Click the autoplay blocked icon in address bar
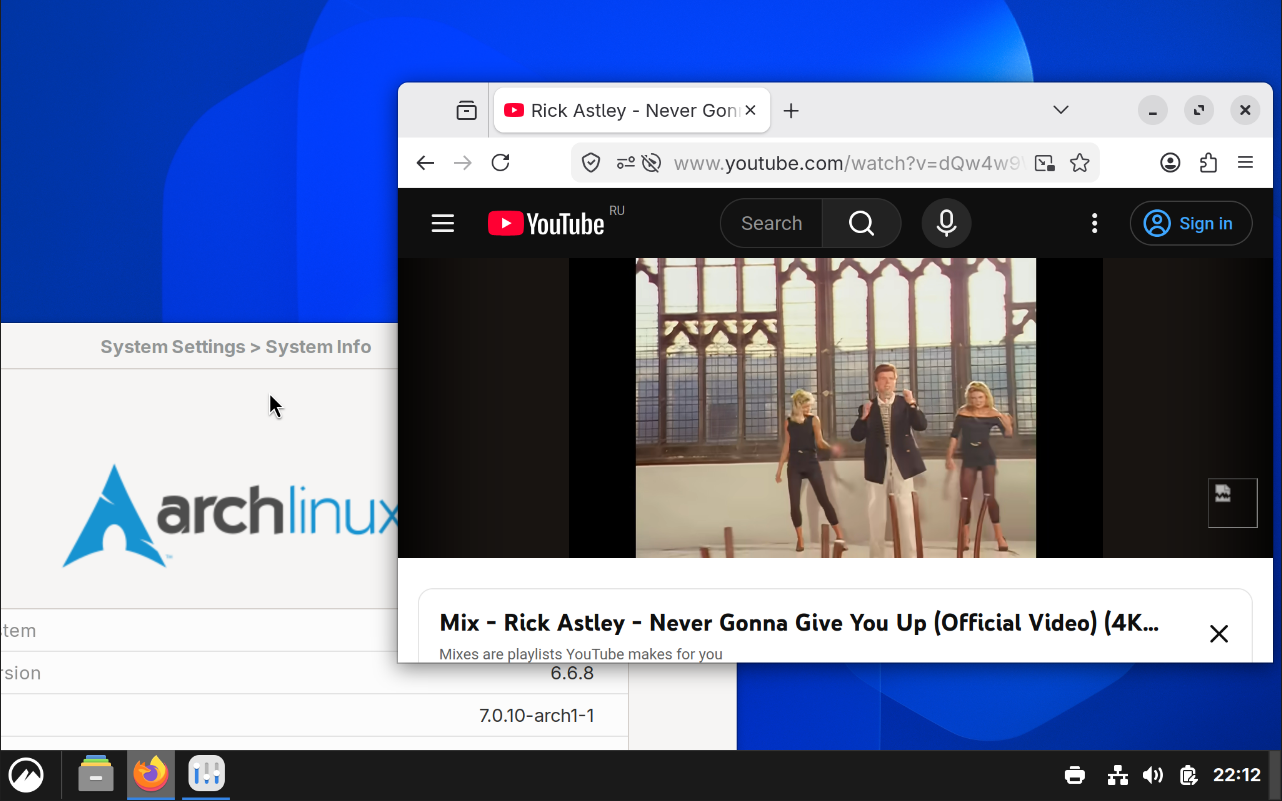Viewport: 1282px width, 801px height. (x=651, y=163)
